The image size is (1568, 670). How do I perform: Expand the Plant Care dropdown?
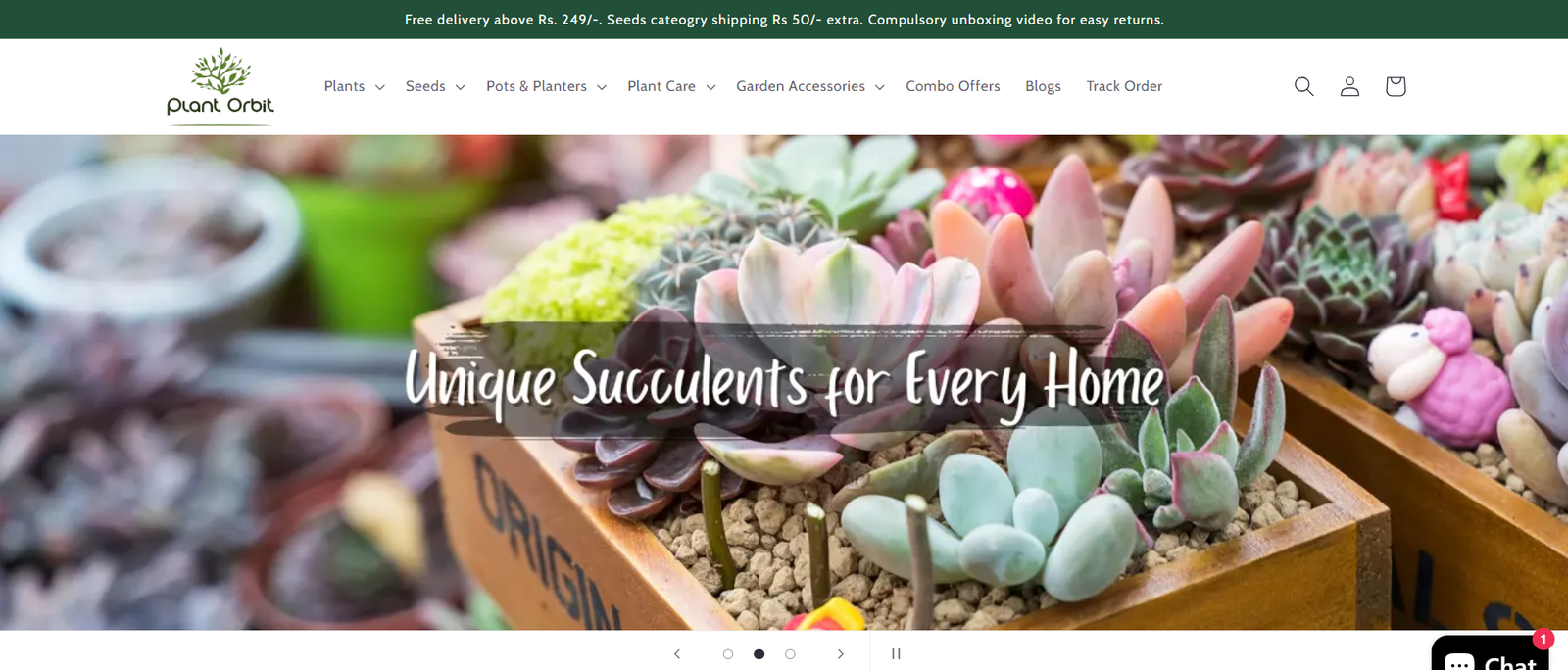tap(671, 86)
